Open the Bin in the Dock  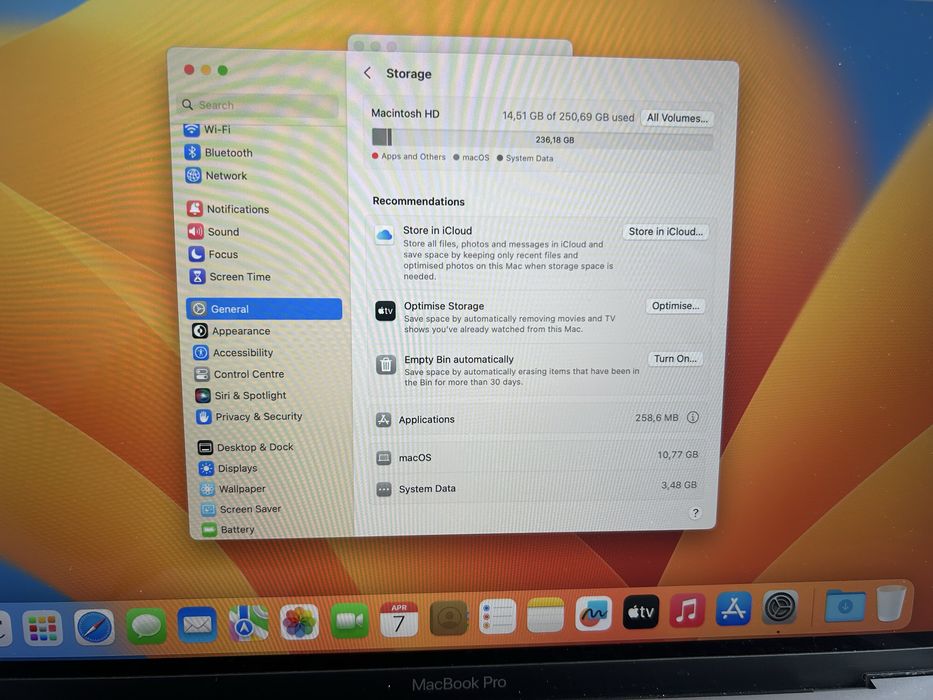pyautogui.click(x=891, y=603)
